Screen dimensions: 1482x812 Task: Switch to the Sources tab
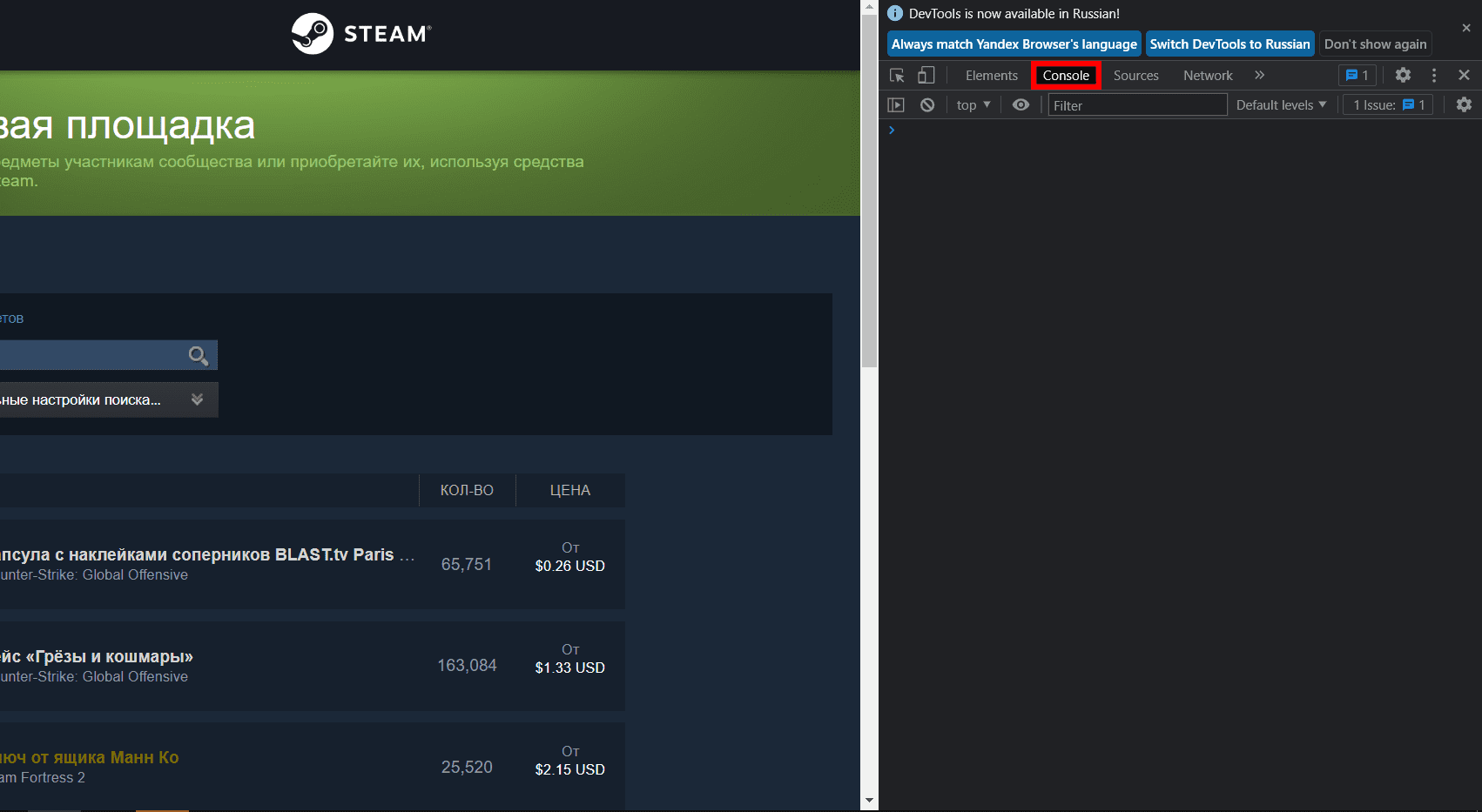point(1135,76)
